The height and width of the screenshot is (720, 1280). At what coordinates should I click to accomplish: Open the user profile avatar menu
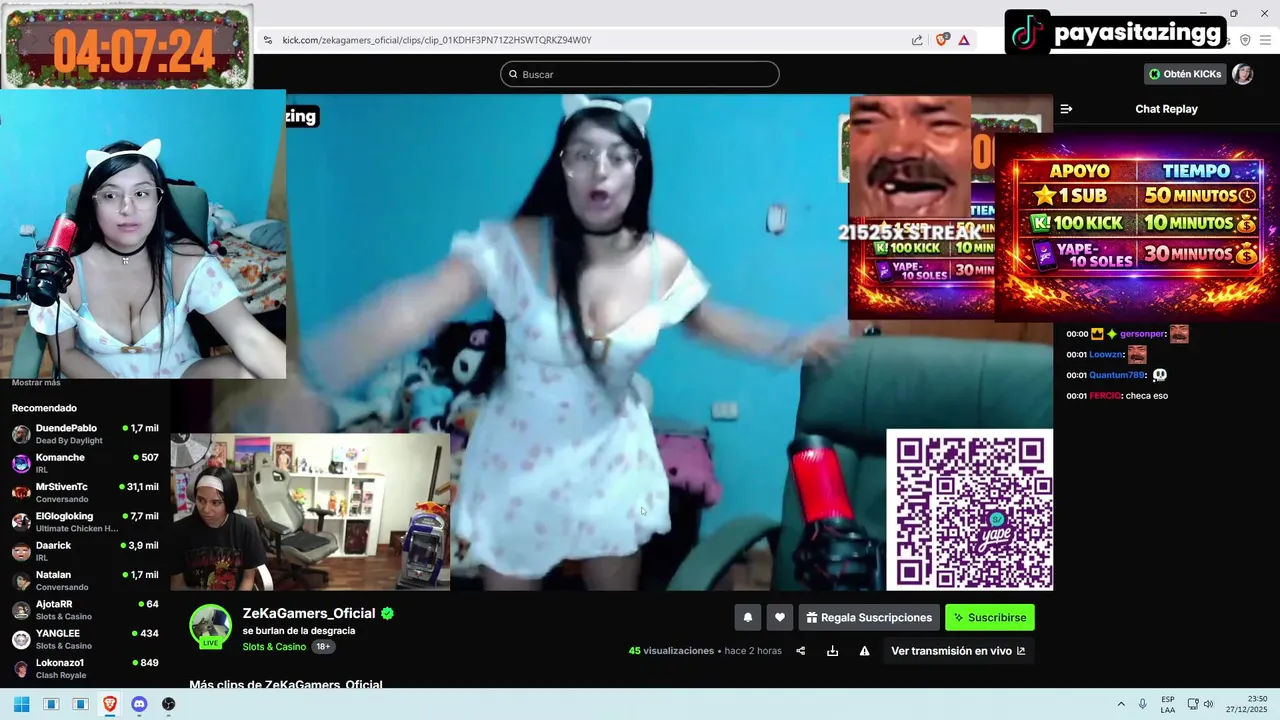(1242, 74)
